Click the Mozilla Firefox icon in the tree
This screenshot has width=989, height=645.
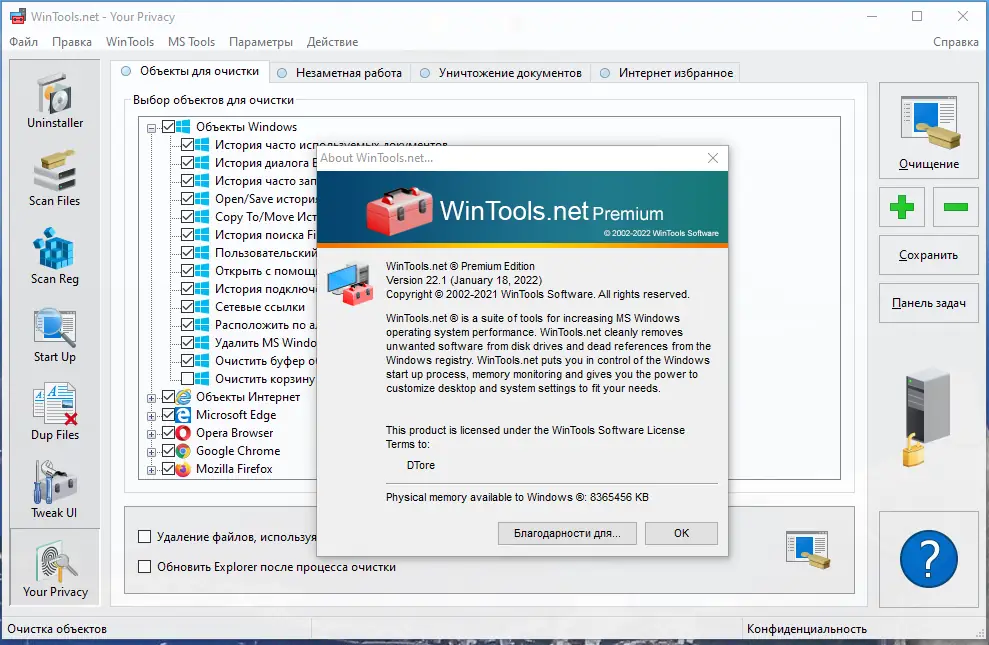coord(183,469)
